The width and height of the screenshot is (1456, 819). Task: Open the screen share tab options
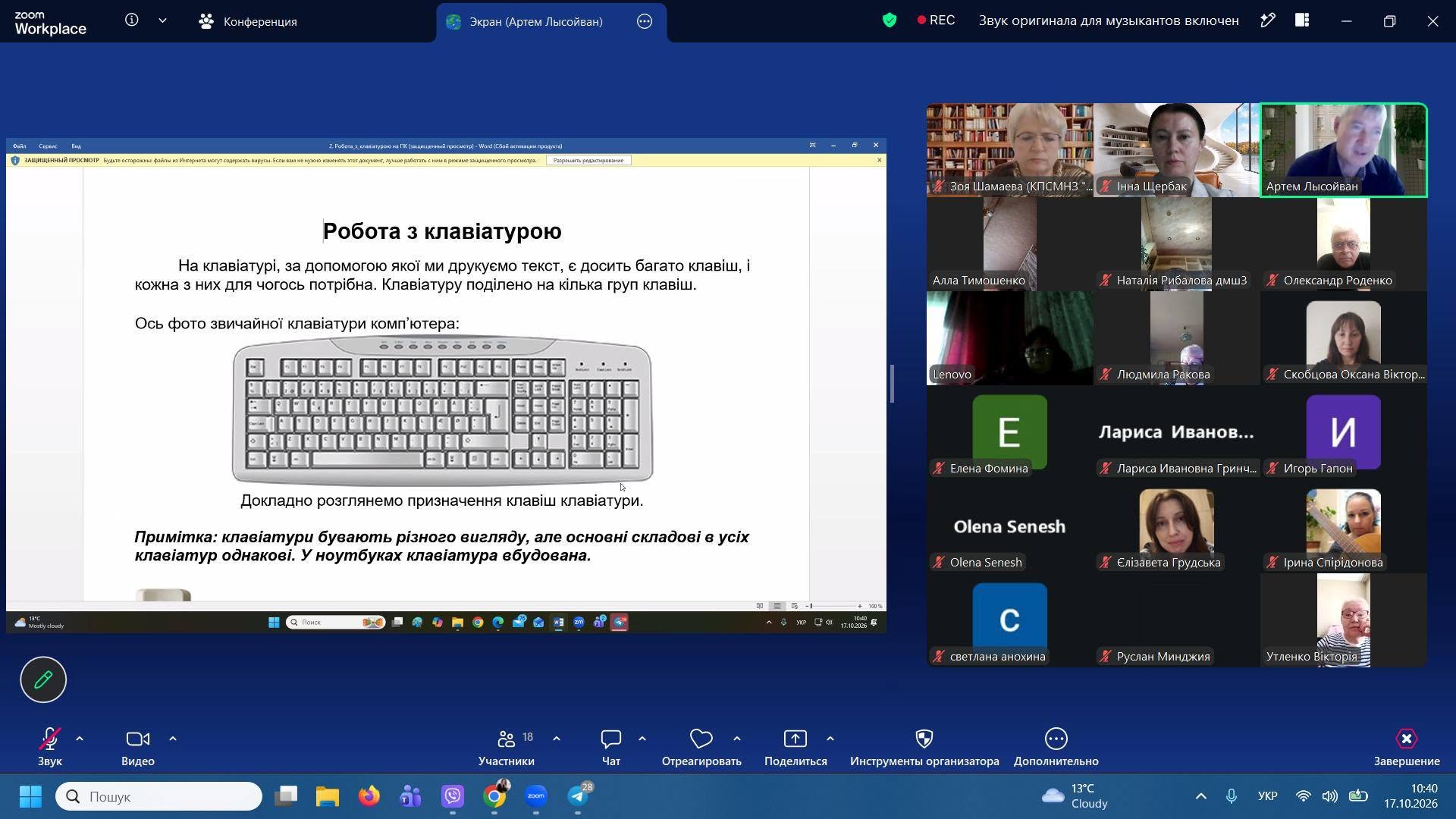point(645,21)
